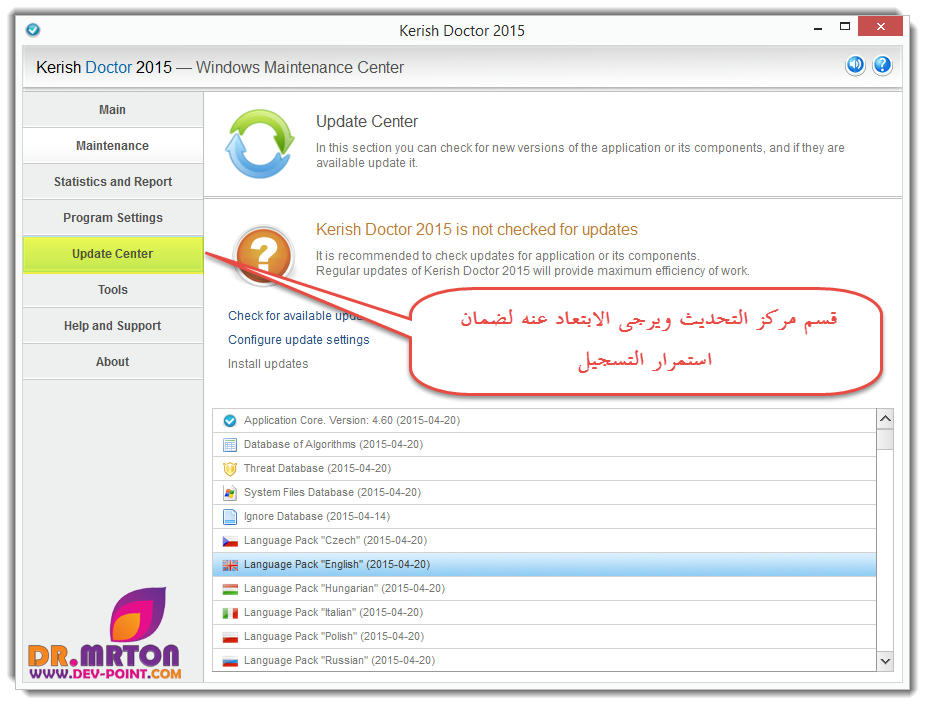This screenshot has width=925, height=705.
Task: Click the sound speaker icon in header
Action: [855, 65]
